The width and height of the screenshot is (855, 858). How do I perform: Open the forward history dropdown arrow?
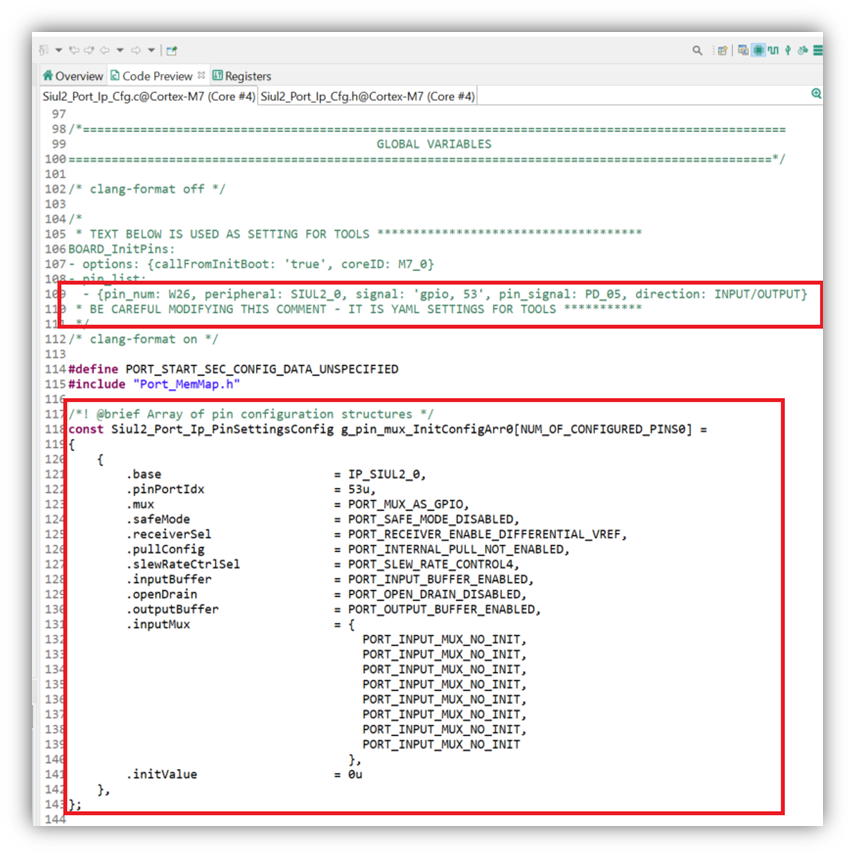click(x=151, y=50)
